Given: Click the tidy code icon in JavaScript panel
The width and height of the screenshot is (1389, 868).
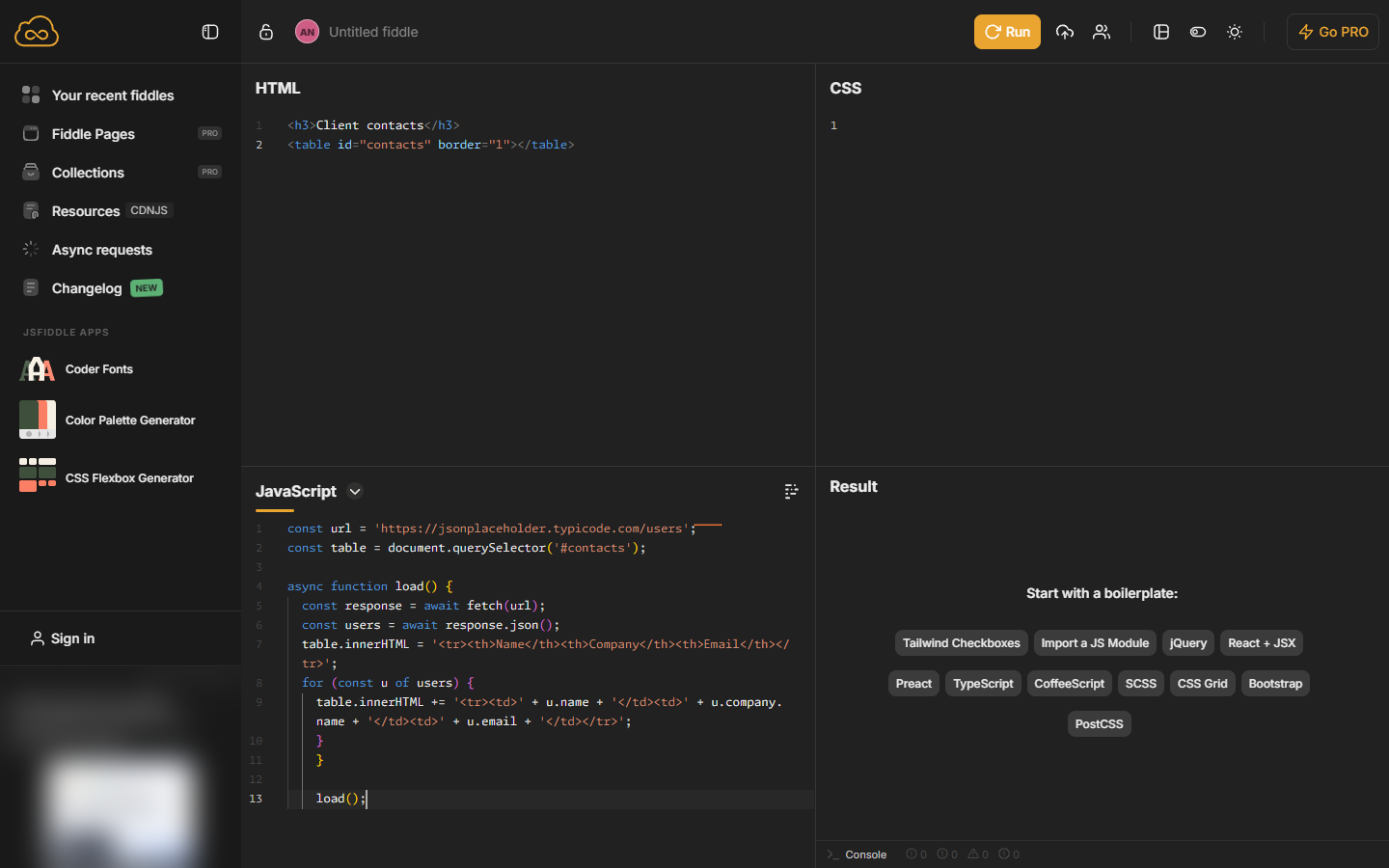Looking at the screenshot, I should pyautogui.click(x=792, y=491).
